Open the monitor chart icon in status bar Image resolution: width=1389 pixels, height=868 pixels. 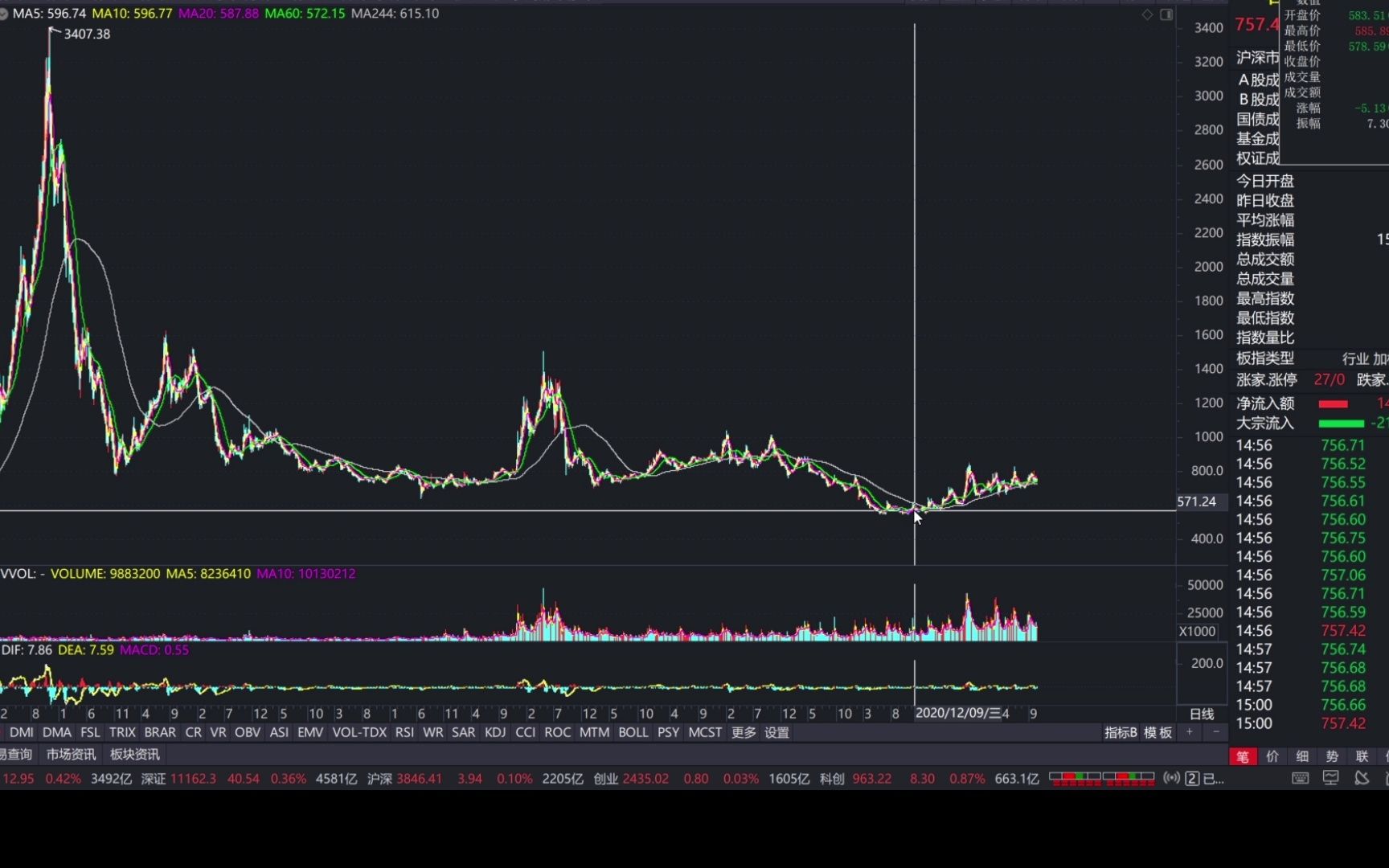click(x=1331, y=778)
